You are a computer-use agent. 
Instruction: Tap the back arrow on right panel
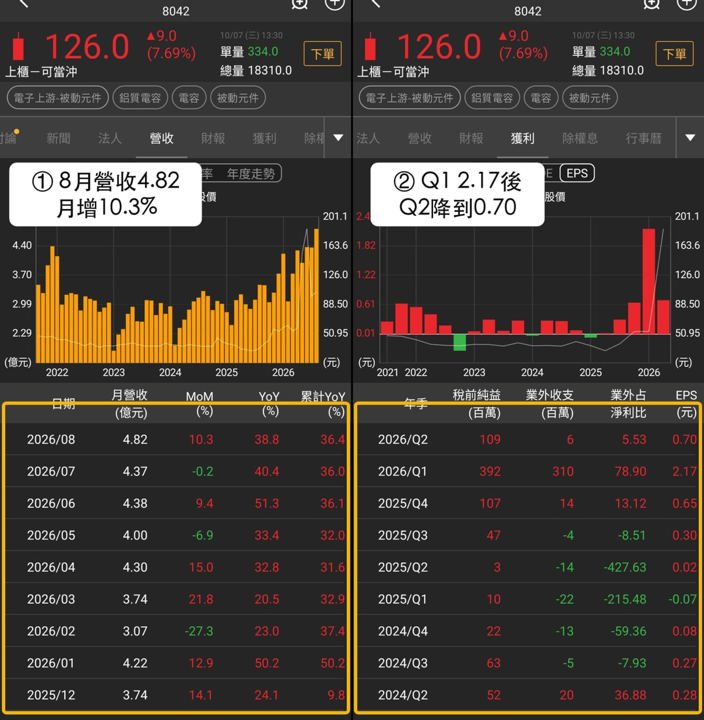[x=375, y=4]
